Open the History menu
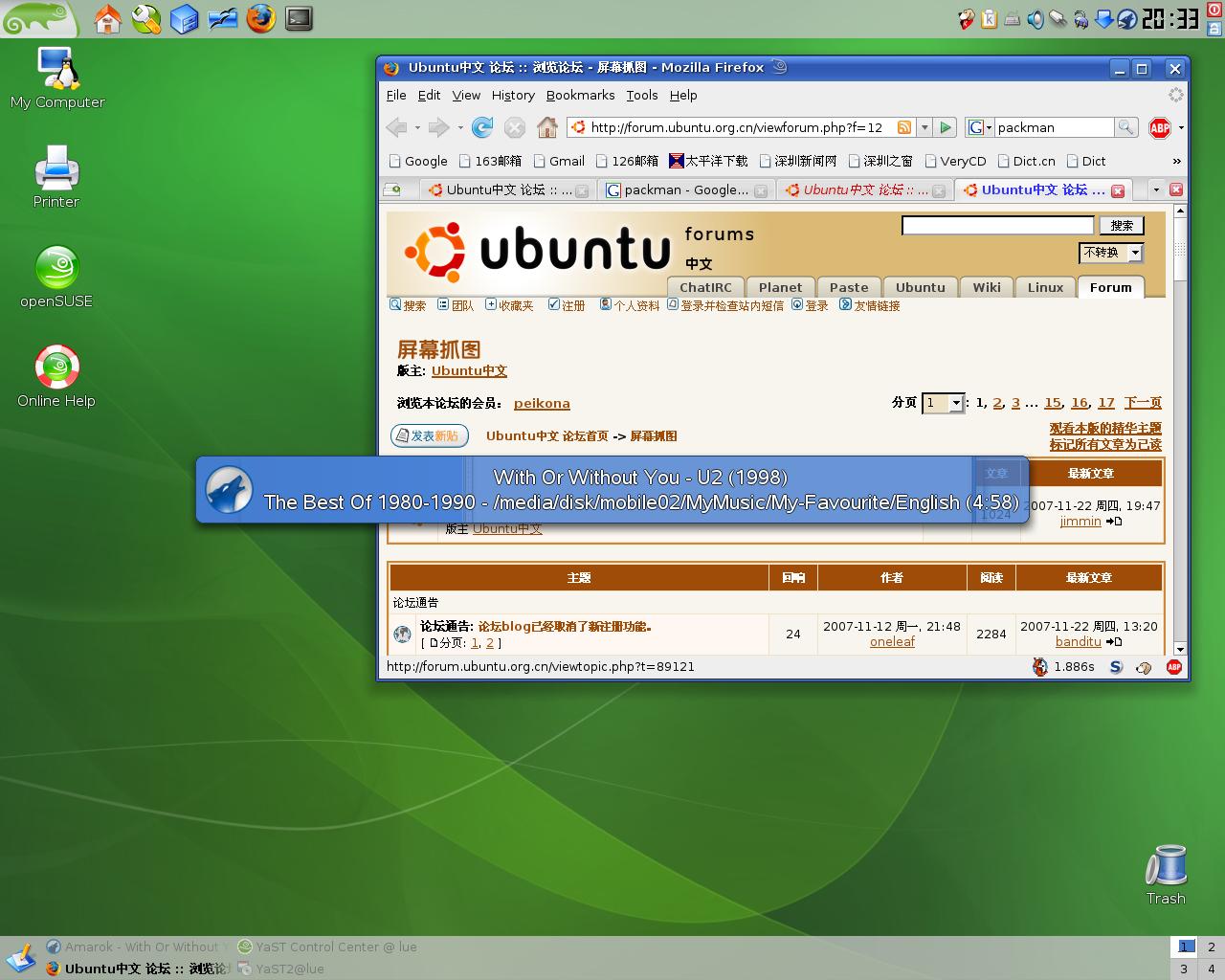 point(513,95)
